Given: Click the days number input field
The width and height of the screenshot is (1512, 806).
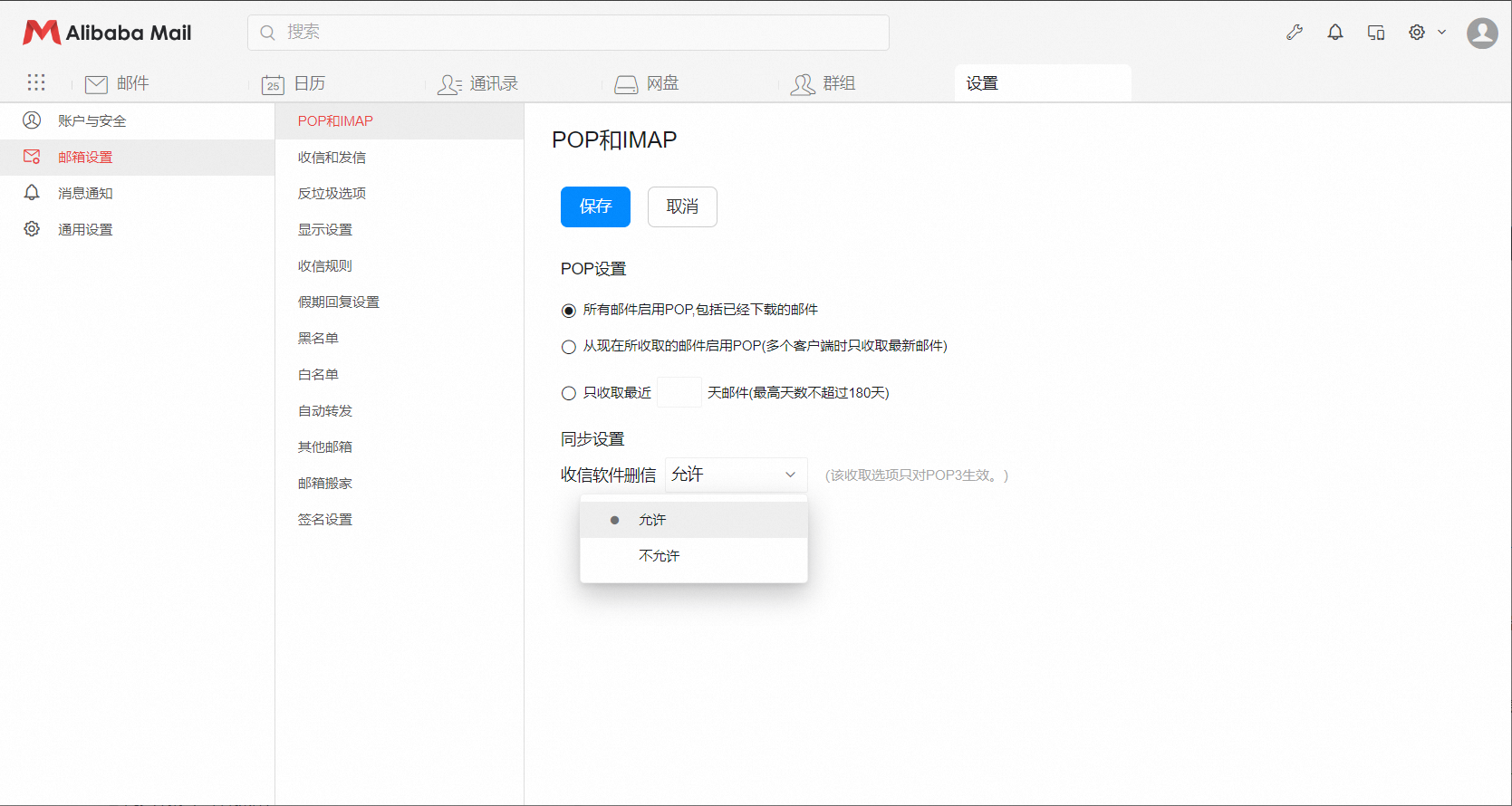Looking at the screenshot, I should (679, 392).
